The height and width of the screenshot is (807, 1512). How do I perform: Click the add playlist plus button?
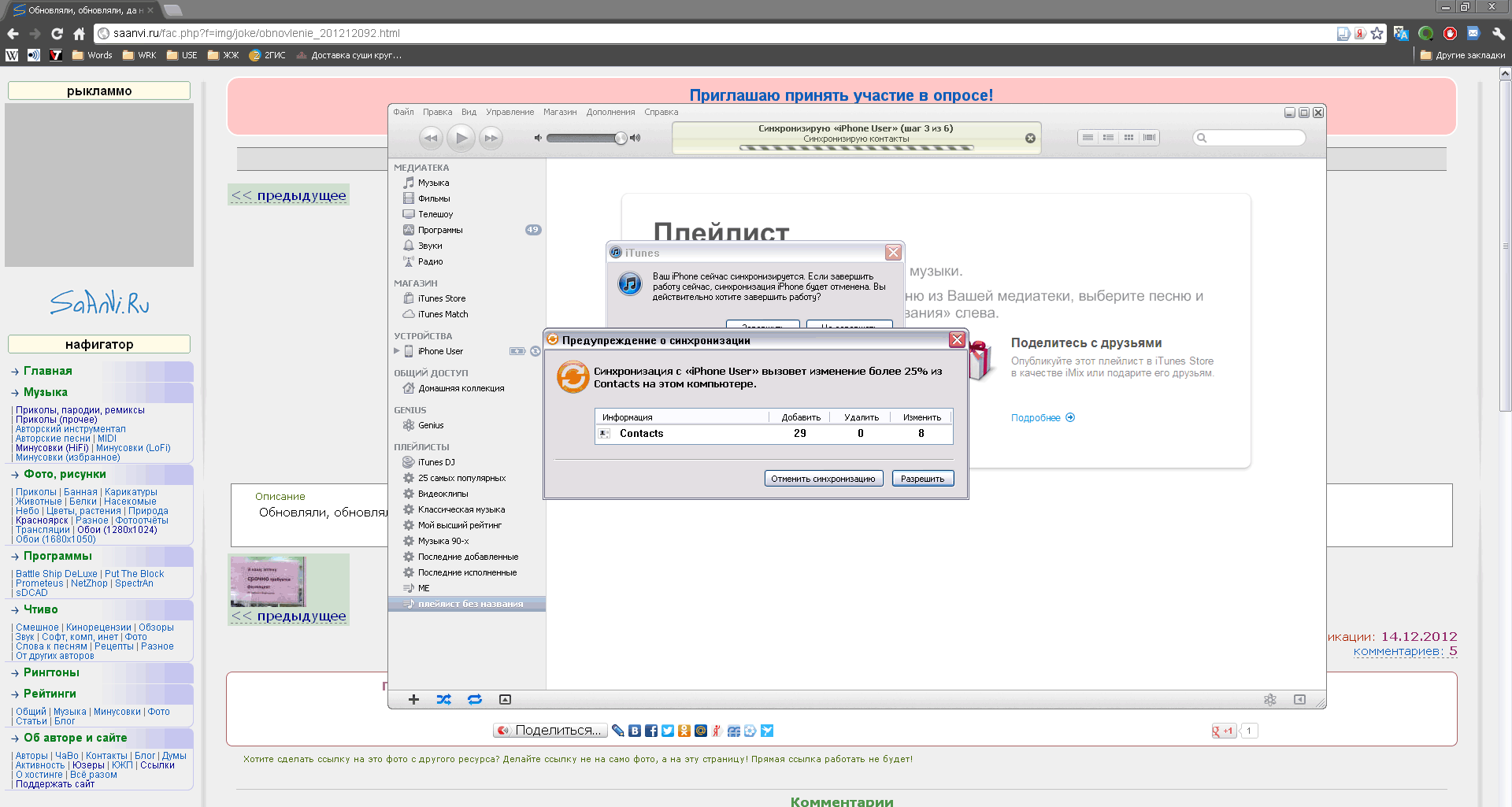tap(413, 699)
